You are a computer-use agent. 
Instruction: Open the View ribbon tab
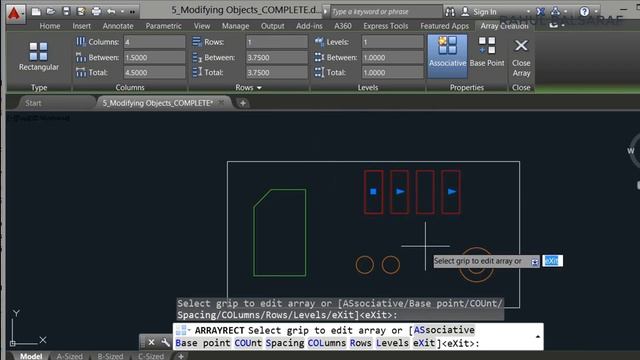tap(202, 26)
